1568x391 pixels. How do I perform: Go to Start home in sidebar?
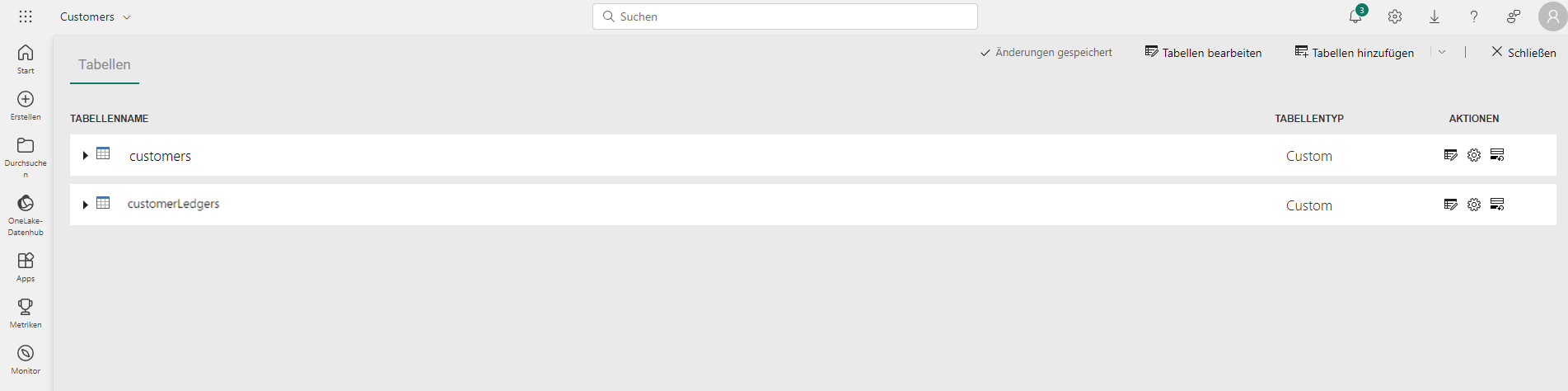(26, 59)
